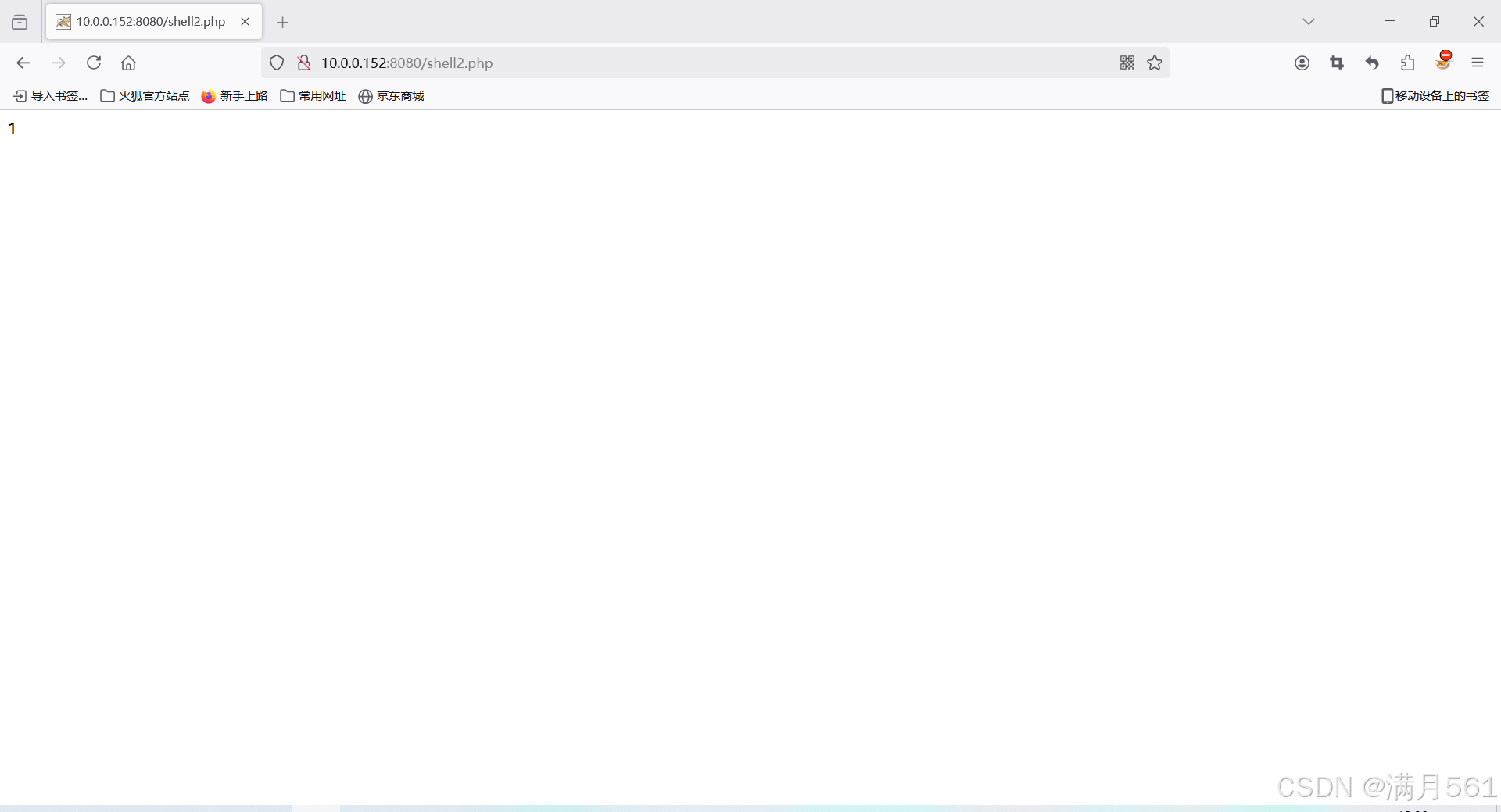Reload the shell2.php page
Screen dimensions: 1501x812
click(x=94, y=63)
